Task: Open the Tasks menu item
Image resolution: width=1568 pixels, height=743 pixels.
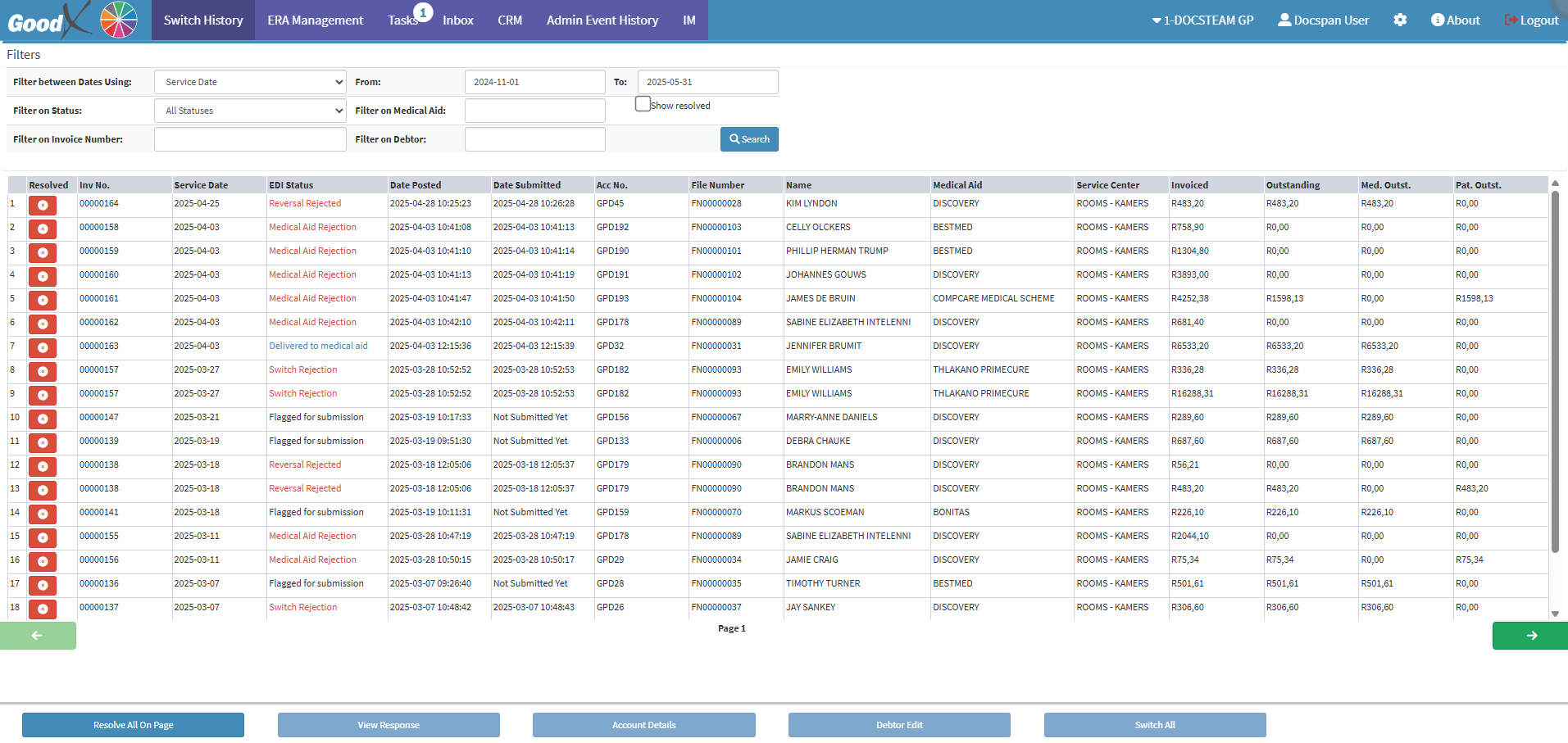Action: pyautogui.click(x=402, y=20)
